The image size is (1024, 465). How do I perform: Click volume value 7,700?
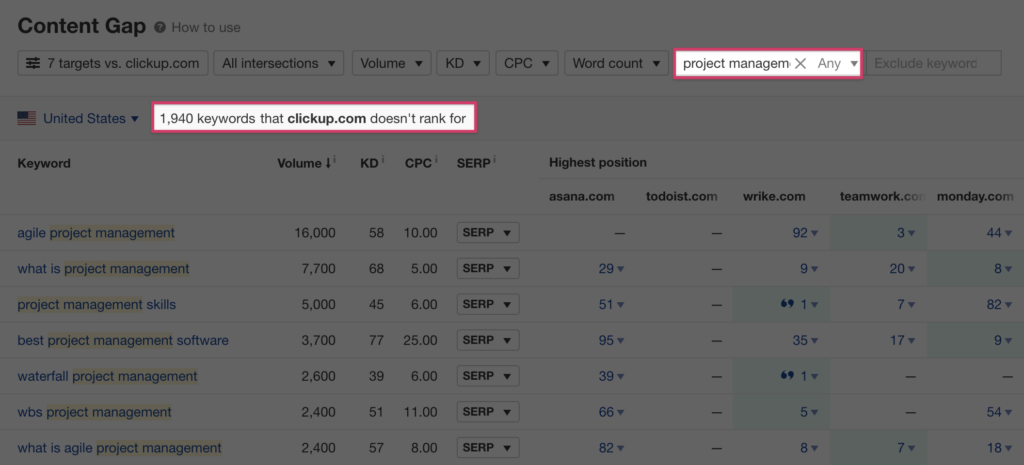[x=318, y=268]
